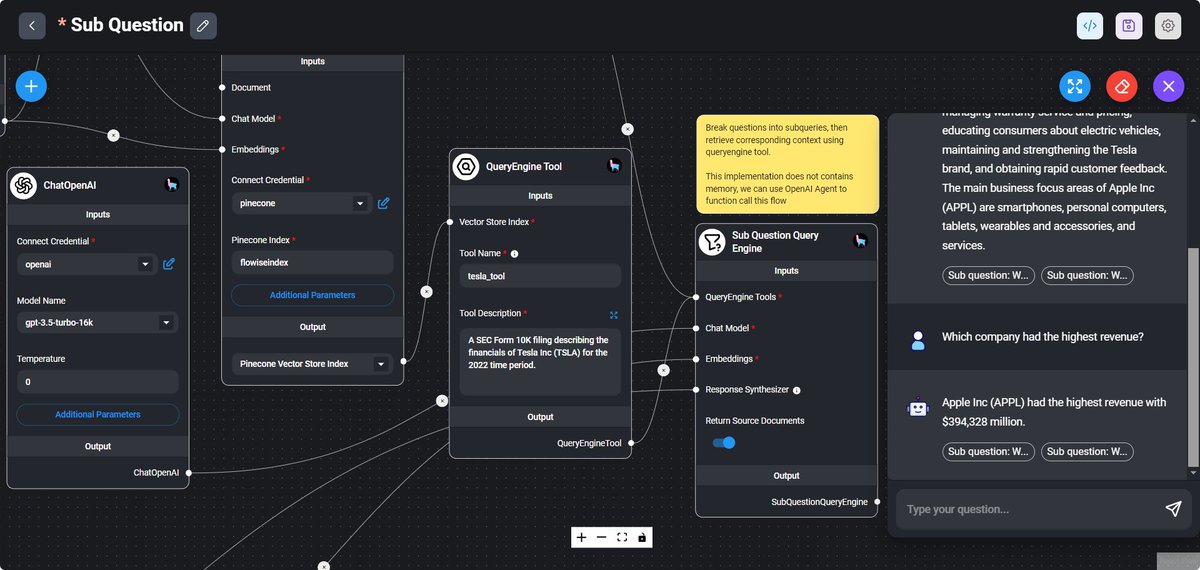Screen dimensions: 1200x570
Task: Click the ChatOpenAI node logo icon
Action: coord(23,185)
